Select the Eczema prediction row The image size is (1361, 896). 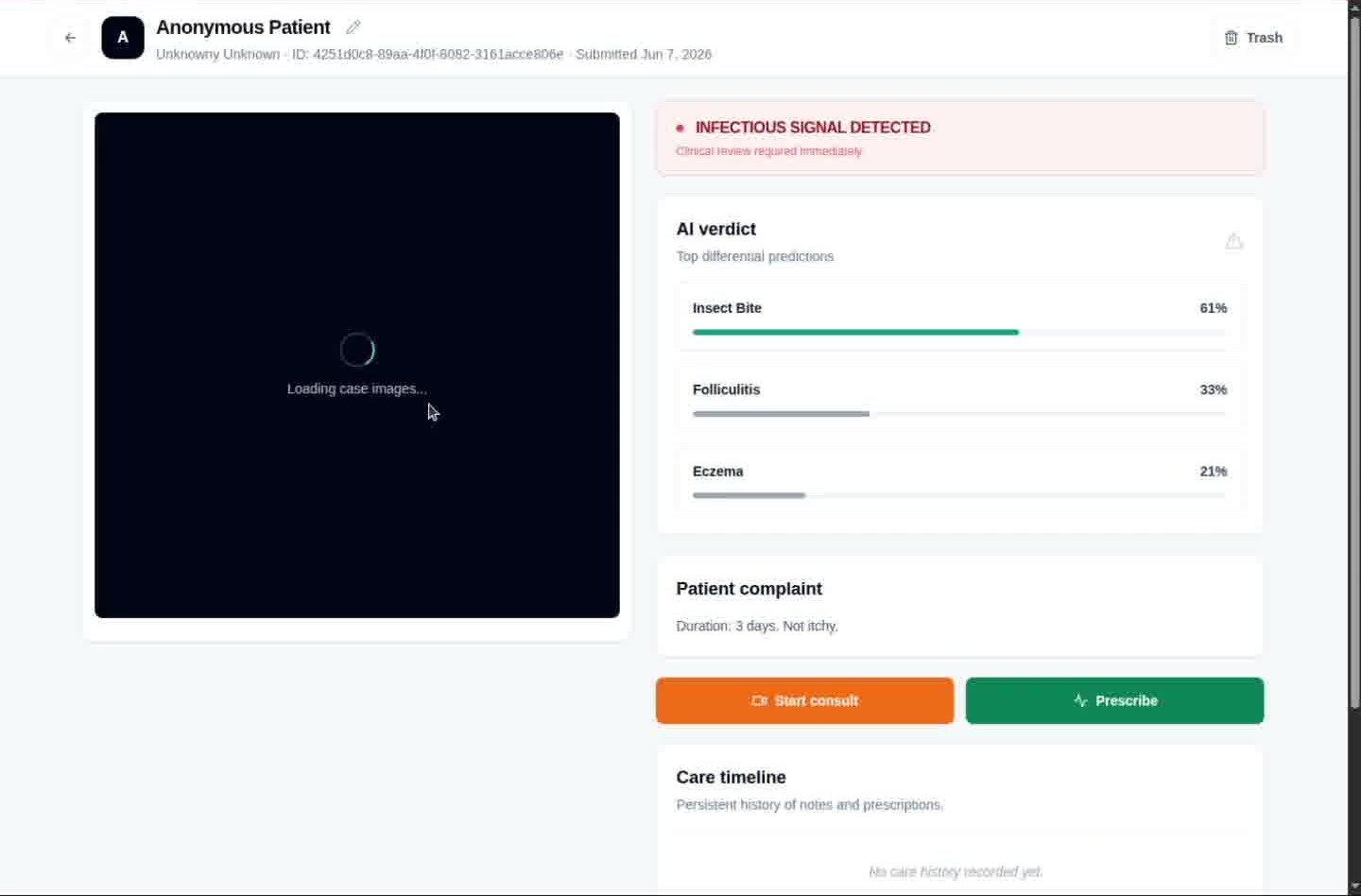tap(959, 480)
